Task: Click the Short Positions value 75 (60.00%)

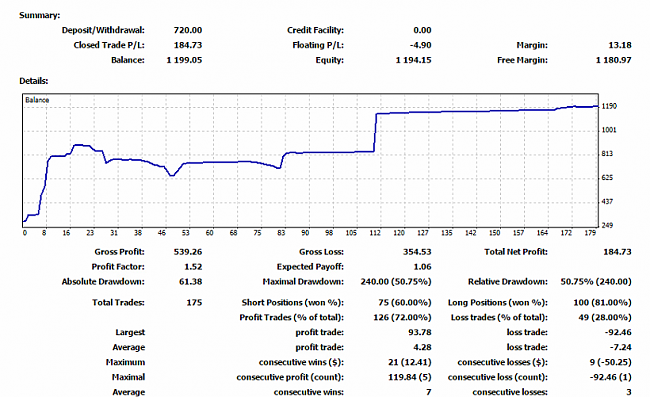Action: [405, 303]
